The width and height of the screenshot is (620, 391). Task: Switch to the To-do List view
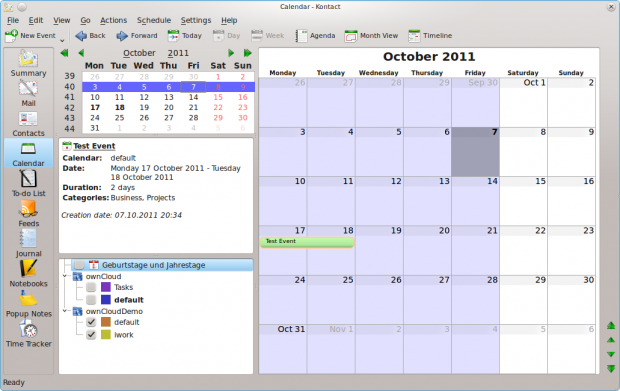click(28, 183)
